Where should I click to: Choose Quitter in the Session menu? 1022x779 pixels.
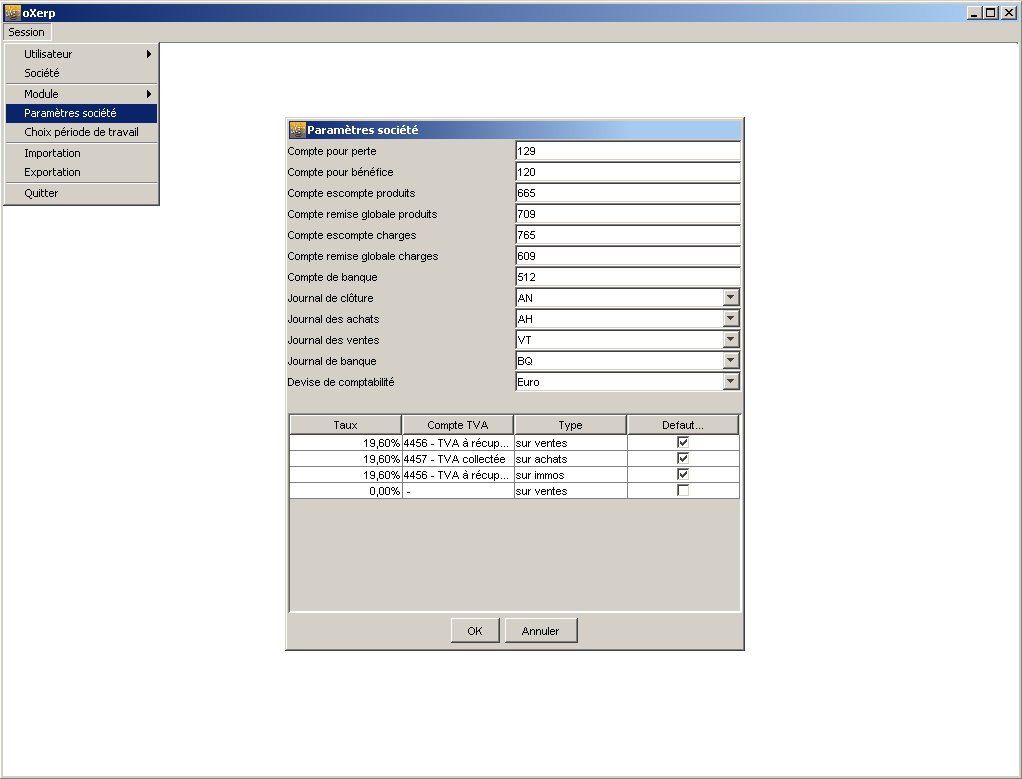(81, 193)
